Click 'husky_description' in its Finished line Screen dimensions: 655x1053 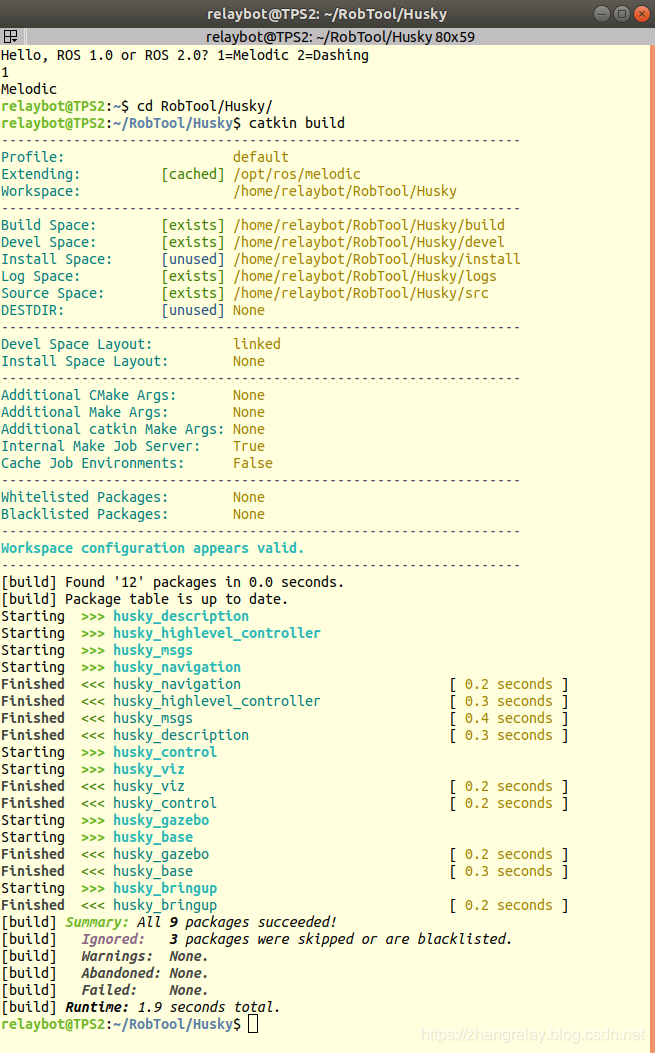pyautogui.click(x=181, y=735)
